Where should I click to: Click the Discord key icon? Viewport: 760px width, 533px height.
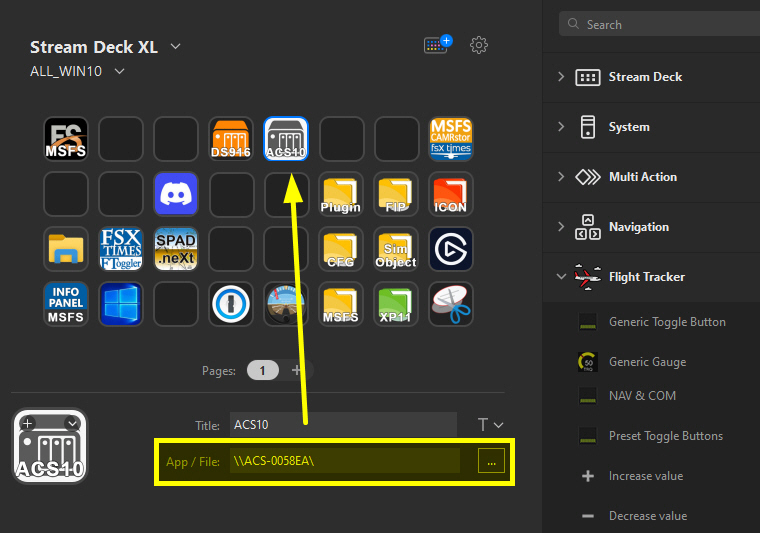tap(176, 194)
